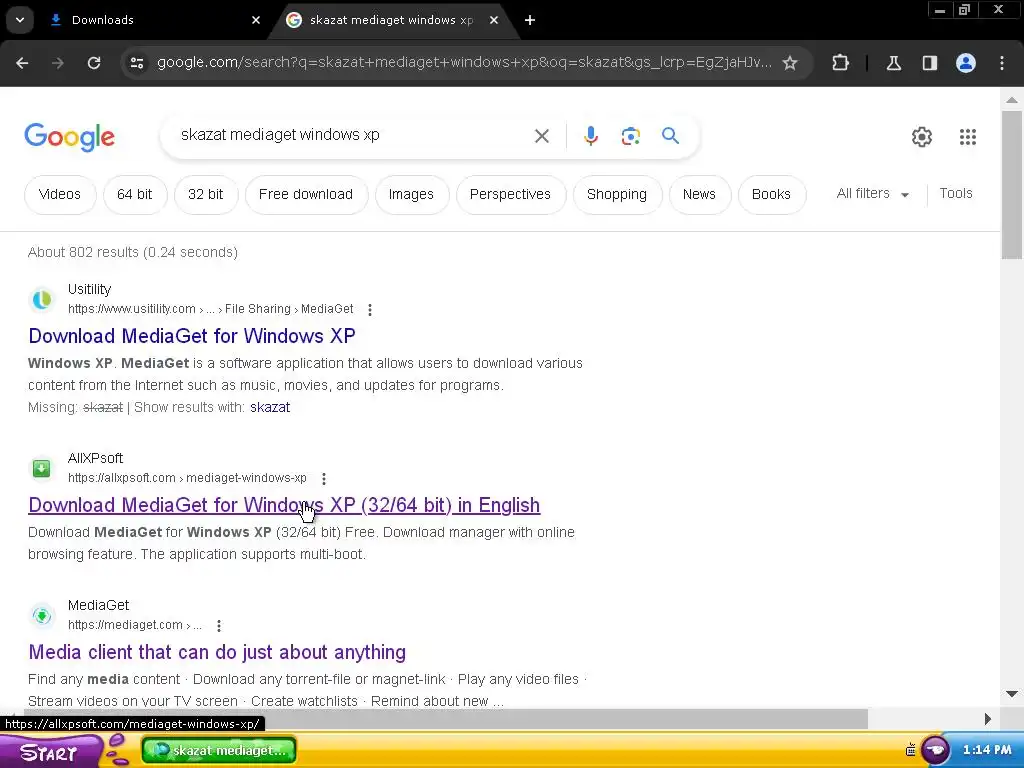
Task: Filter results by Videos
Action: point(59,195)
